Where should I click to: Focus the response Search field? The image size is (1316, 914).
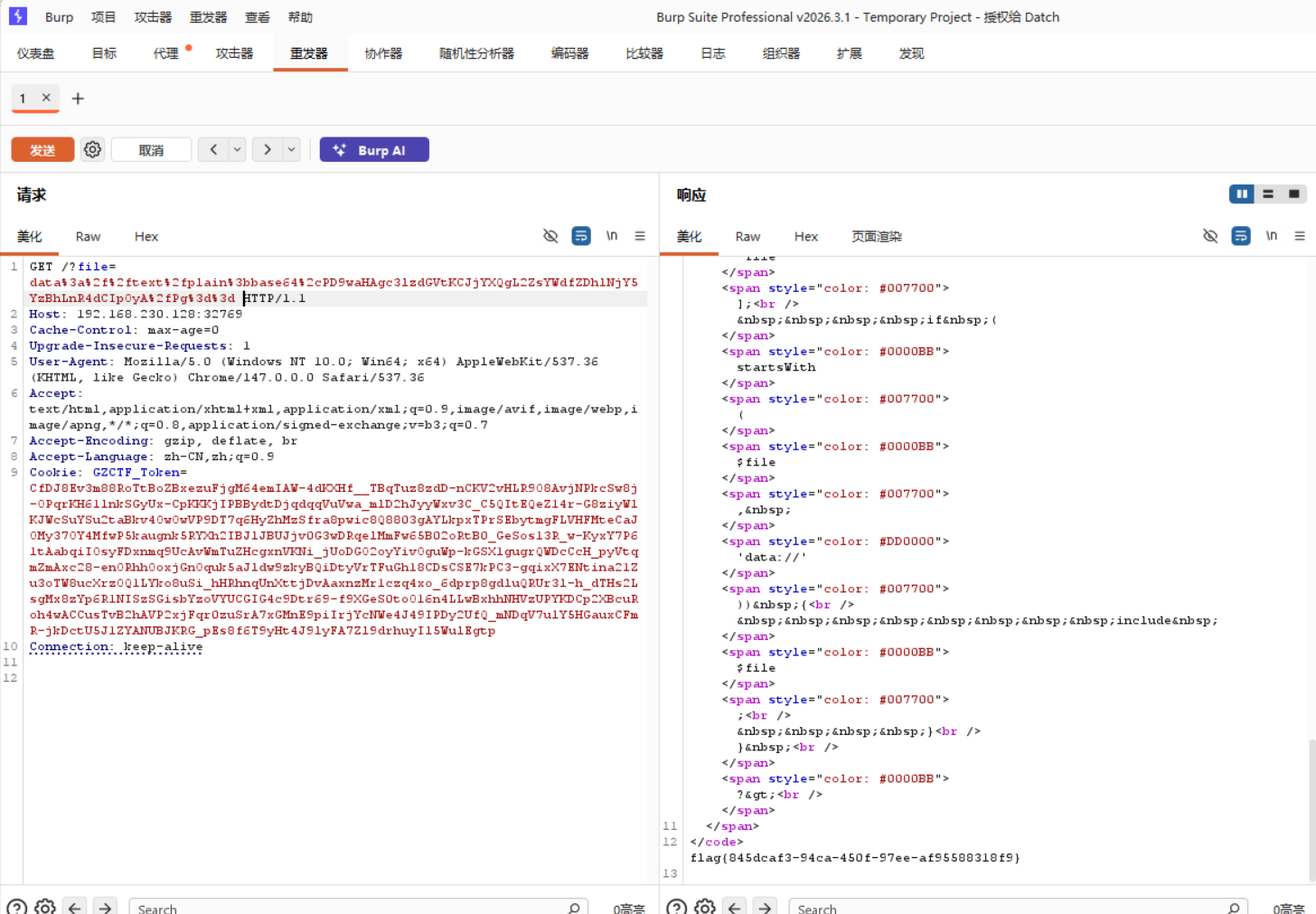(1018, 907)
